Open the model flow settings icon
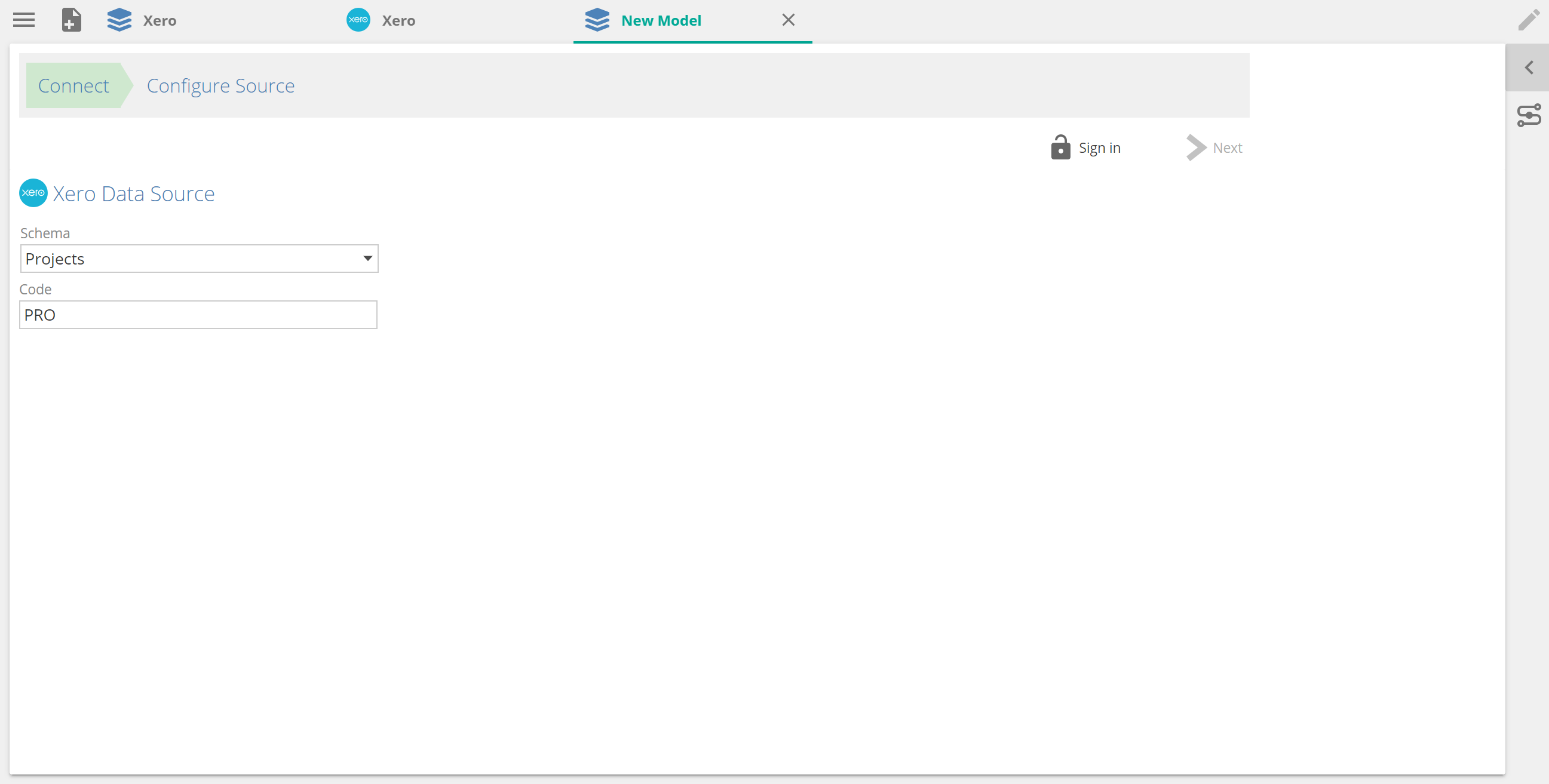 coord(1528,115)
